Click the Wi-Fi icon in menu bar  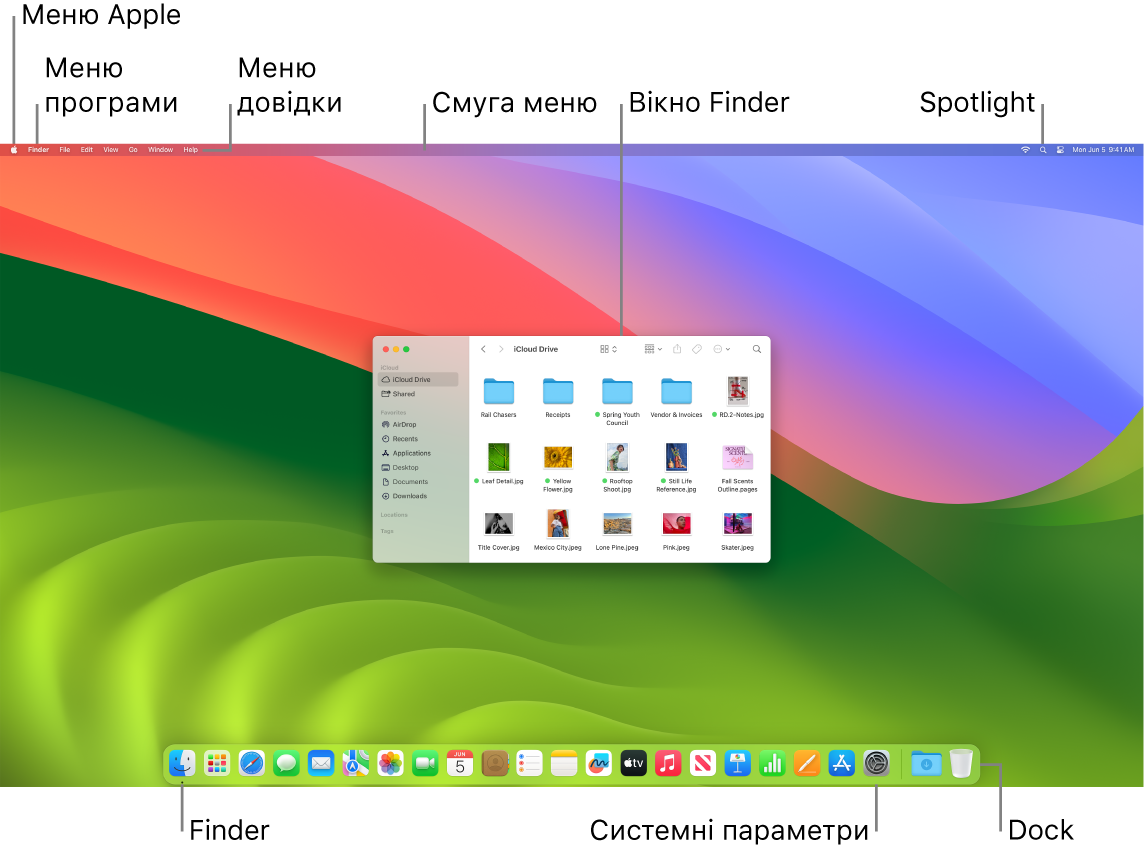[x=1024, y=149]
